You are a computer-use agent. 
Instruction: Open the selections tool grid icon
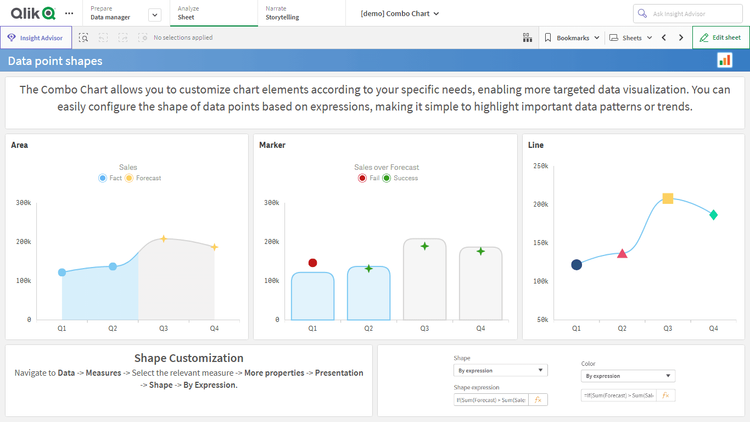(527, 37)
